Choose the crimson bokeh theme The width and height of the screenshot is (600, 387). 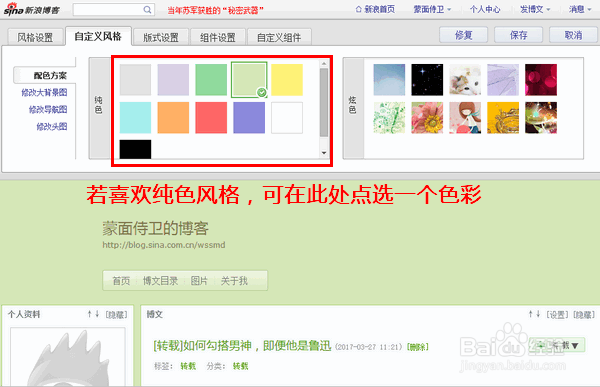541,80
